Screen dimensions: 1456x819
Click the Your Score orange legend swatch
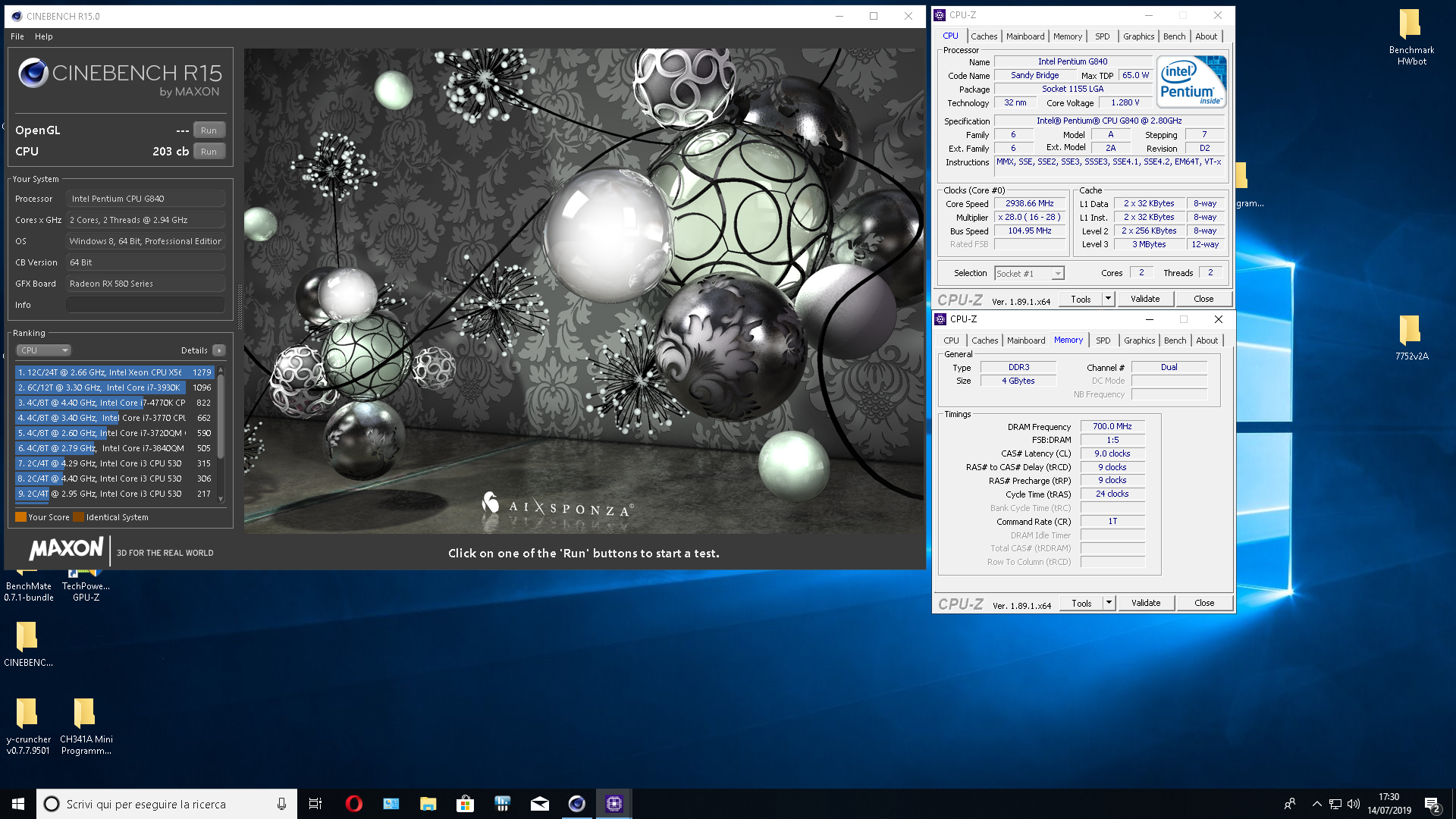point(20,517)
